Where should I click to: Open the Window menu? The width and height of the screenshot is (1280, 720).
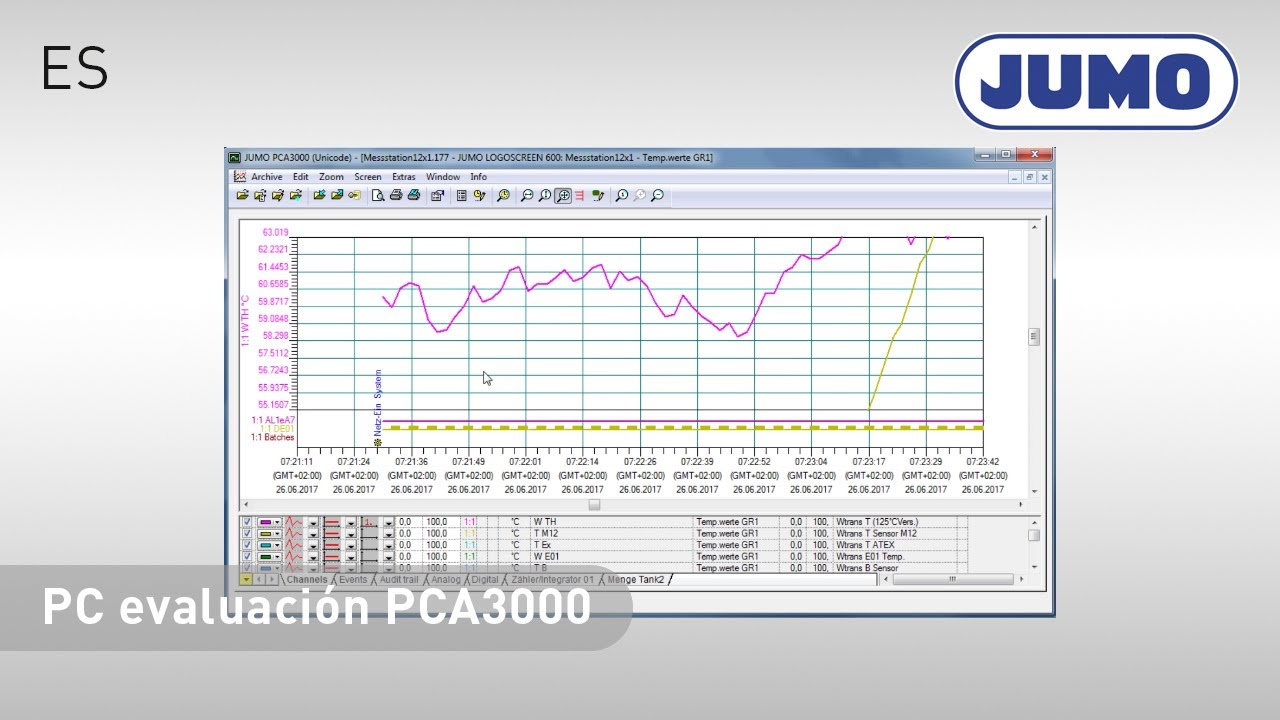click(x=443, y=177)
